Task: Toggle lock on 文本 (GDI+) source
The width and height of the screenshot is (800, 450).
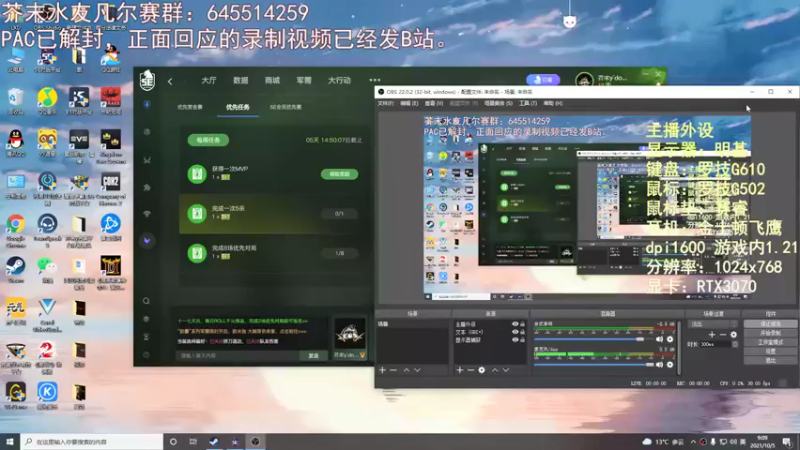Action: [522, 332]
